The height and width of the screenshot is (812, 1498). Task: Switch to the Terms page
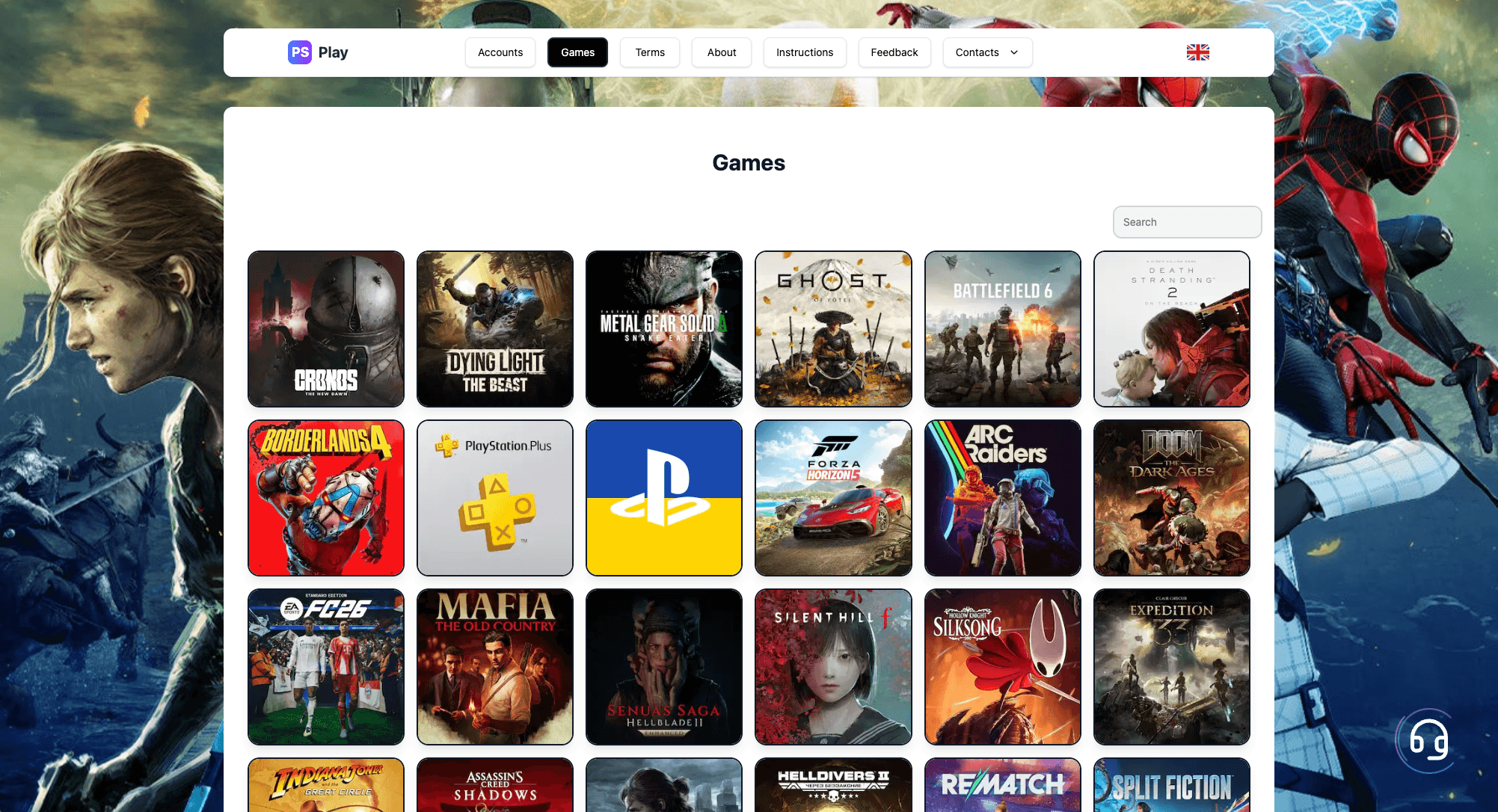650,52
